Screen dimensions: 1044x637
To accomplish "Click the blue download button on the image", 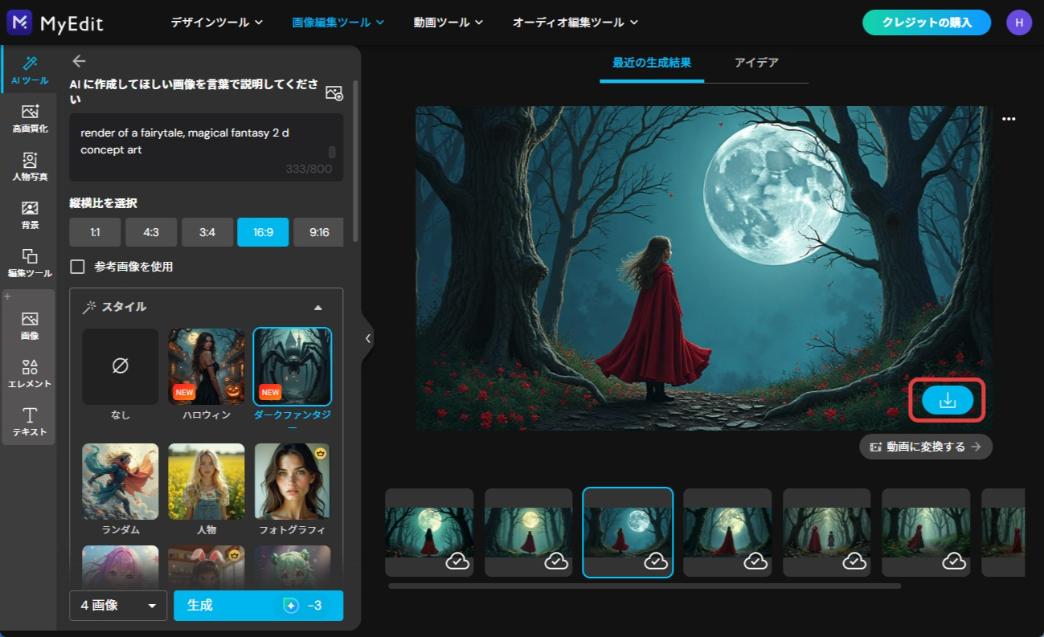I will point(945,399).
